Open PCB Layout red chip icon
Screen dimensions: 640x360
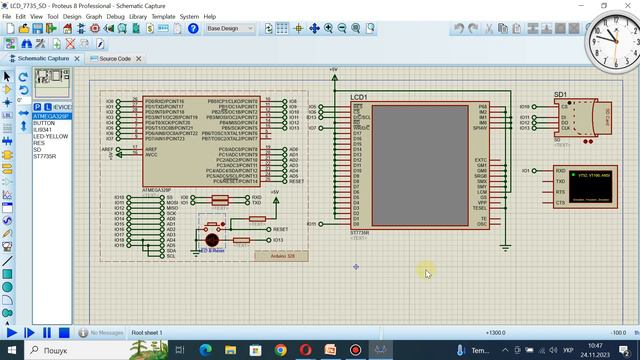95,29
